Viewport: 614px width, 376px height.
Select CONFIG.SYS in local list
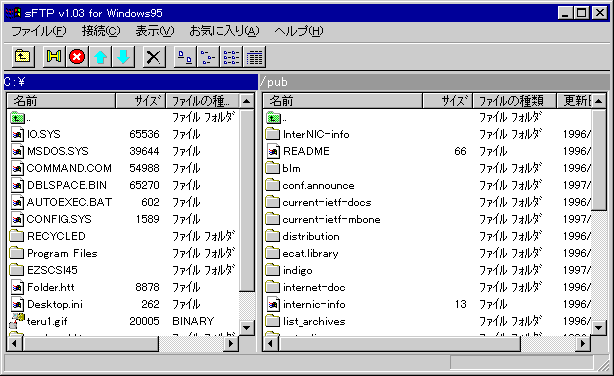59,219
